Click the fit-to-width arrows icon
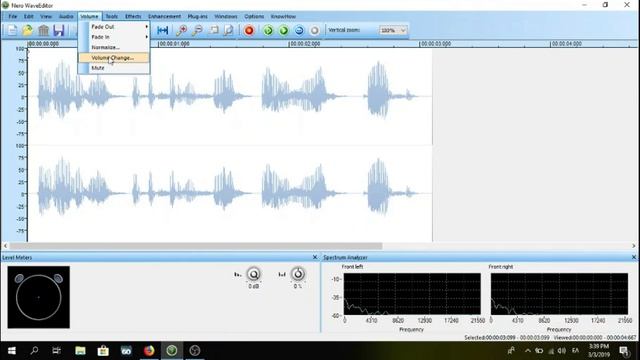Screen dimensions: 640x360 [162, 30]
